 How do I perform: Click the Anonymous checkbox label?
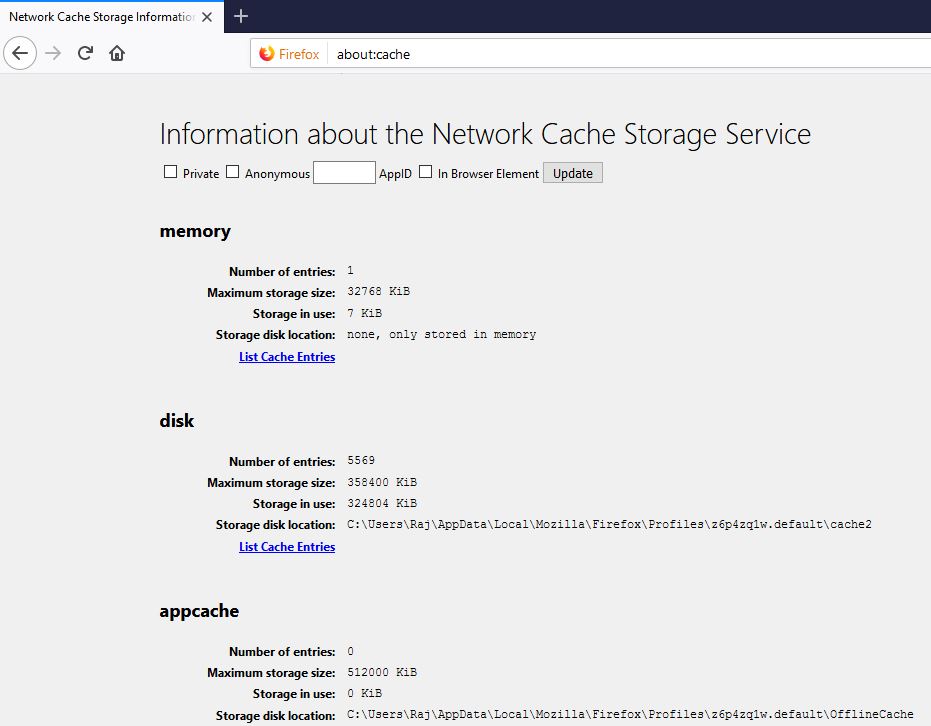click(x=277, y=173)
